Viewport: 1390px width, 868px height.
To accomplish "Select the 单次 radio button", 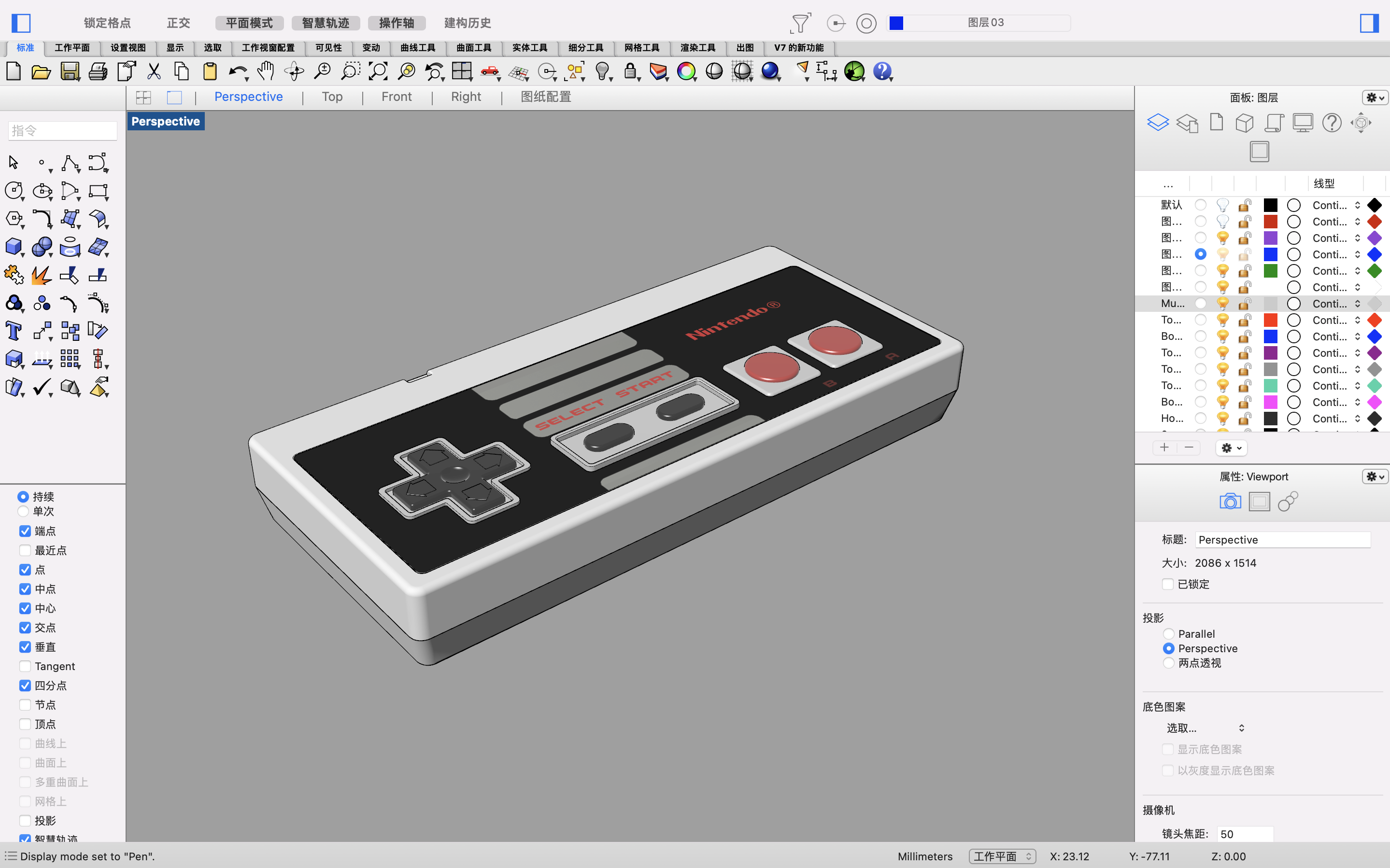I will click(x=23, y=511).
